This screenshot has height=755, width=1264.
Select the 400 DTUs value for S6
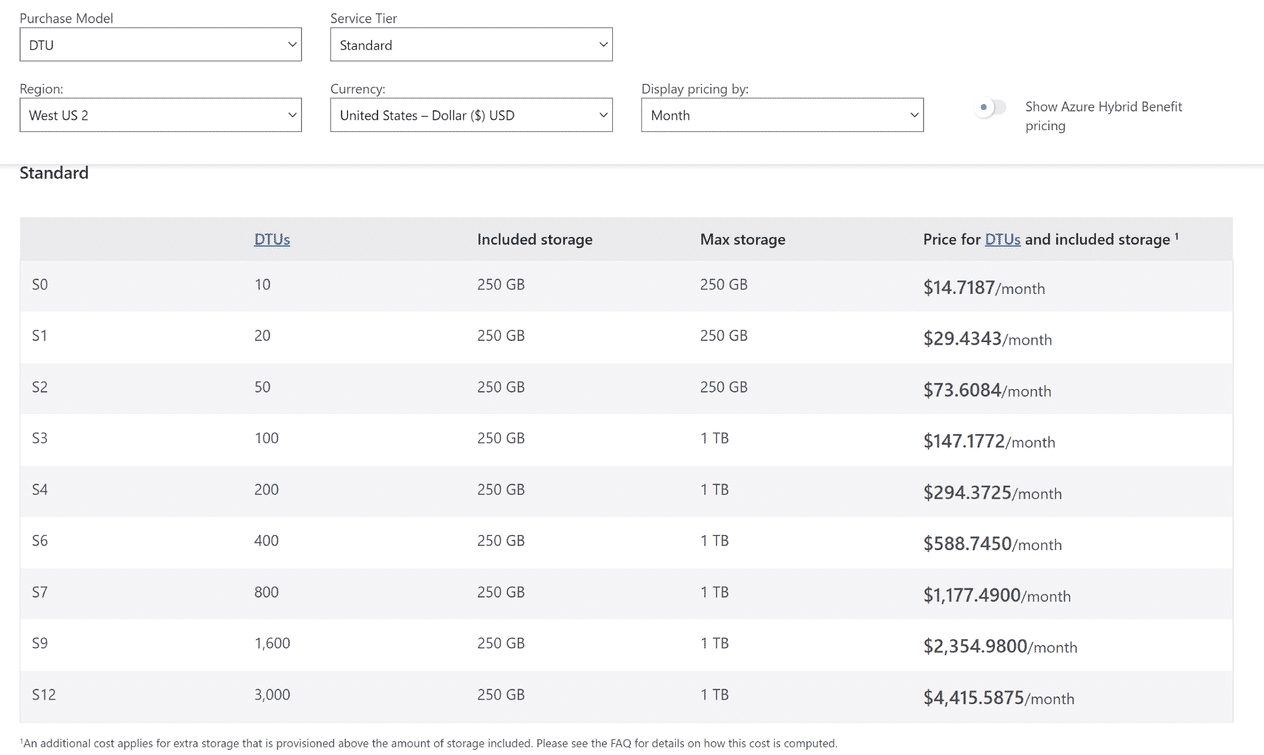pyautogui.click(x=266, y=541)
